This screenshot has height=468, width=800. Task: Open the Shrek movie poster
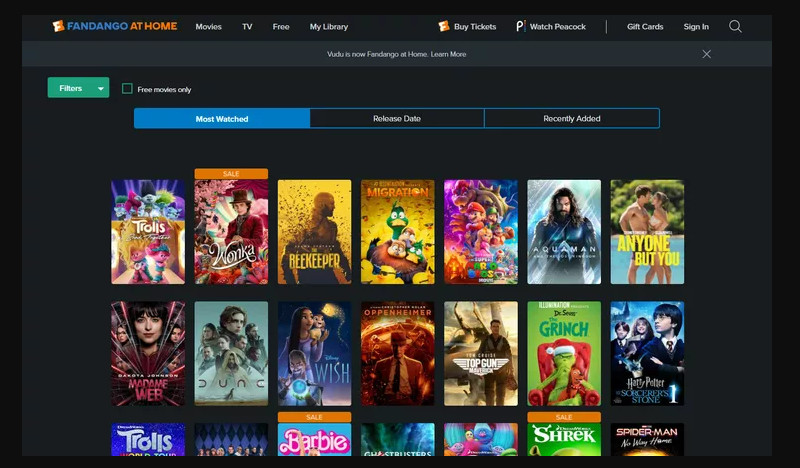tap(564, 439)
